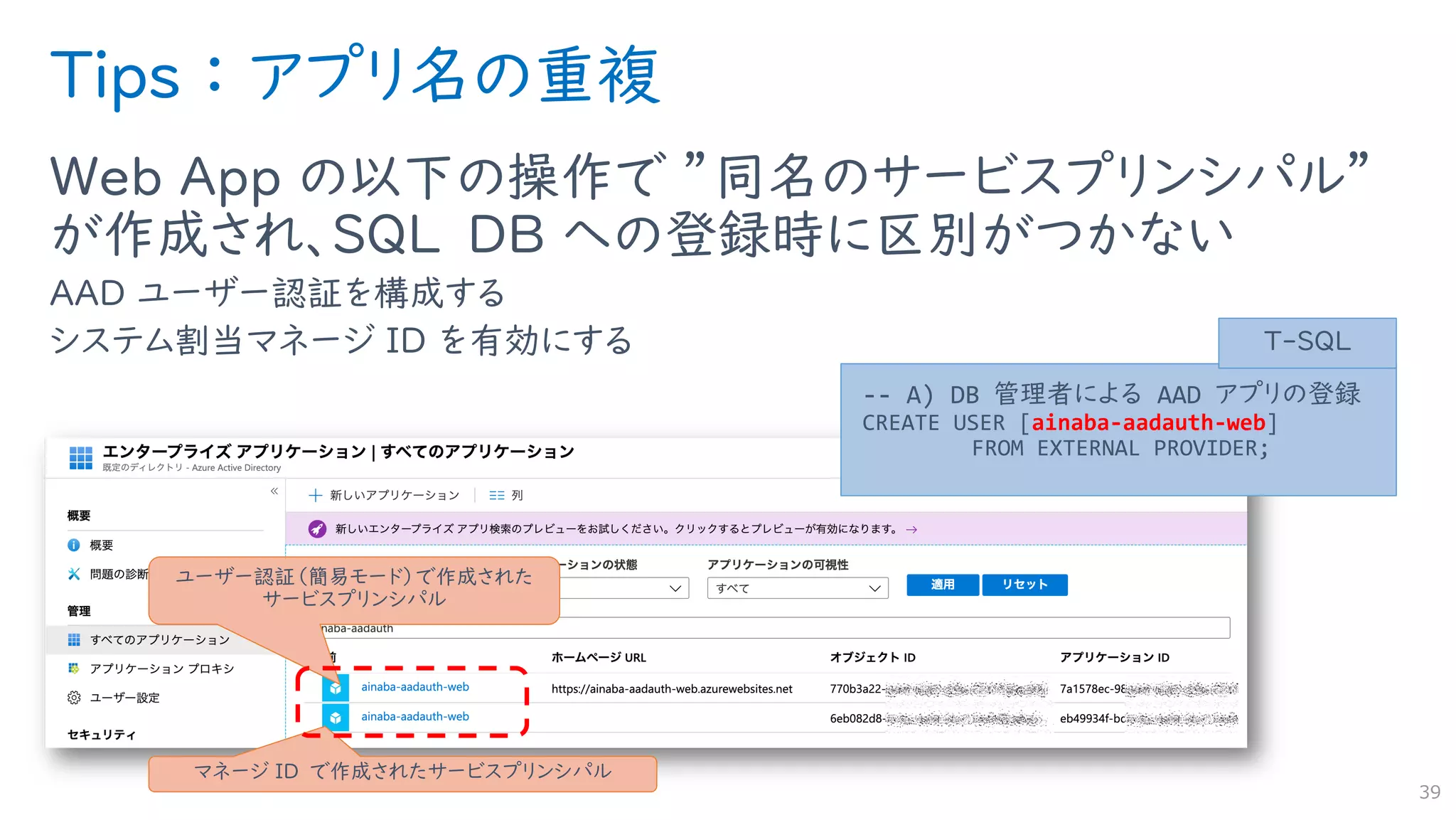Click app icon of first ainaba-aadauth-web row

[x=336, y=688]
